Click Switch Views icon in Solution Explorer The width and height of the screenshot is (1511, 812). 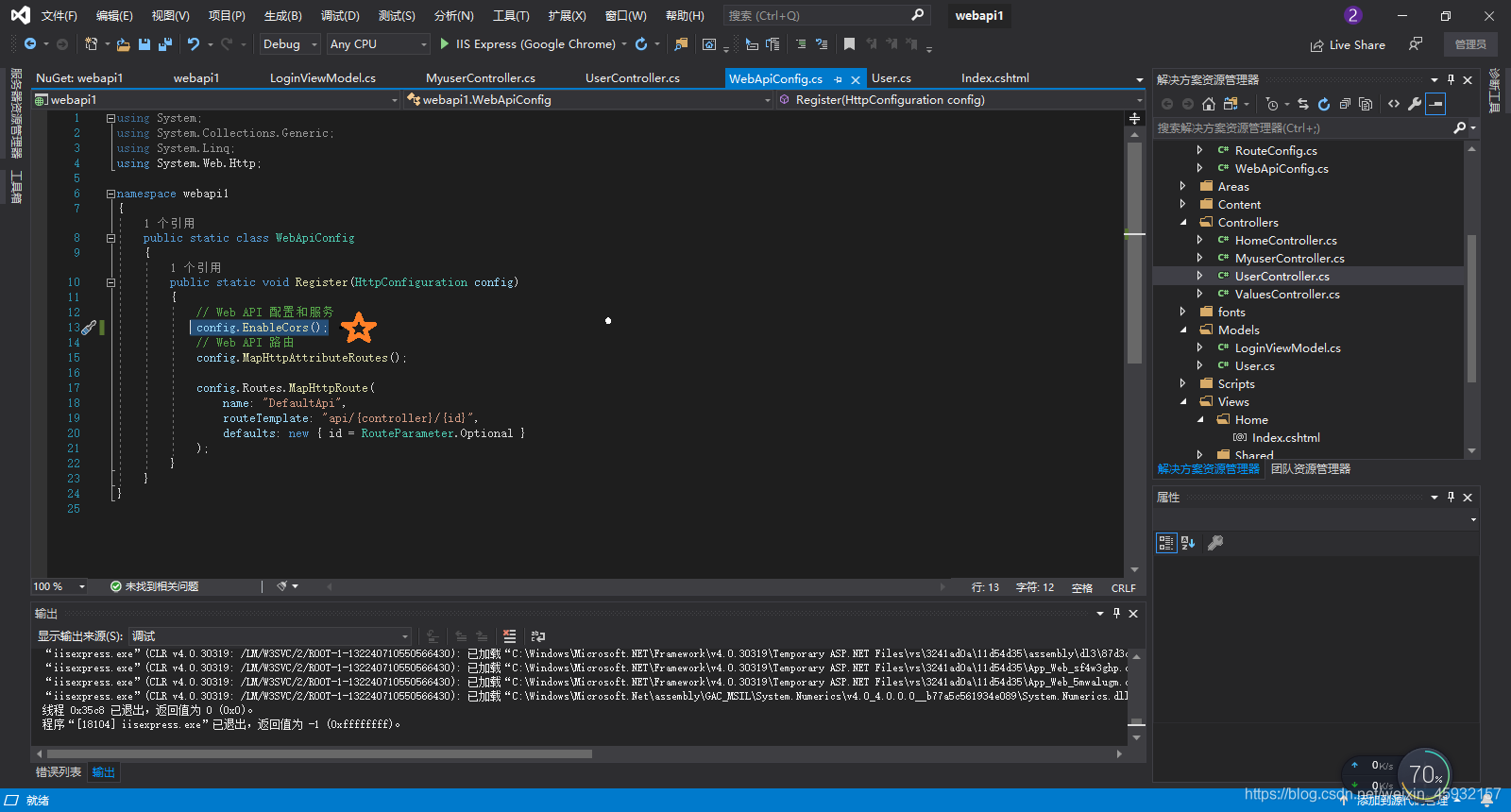click(1230, 104)
